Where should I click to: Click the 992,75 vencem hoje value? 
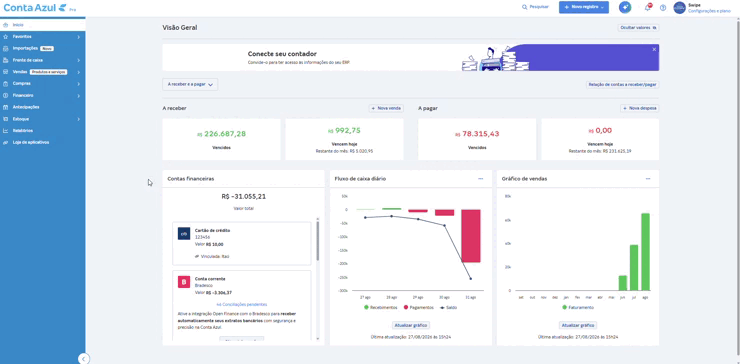(x=345, y=131)
